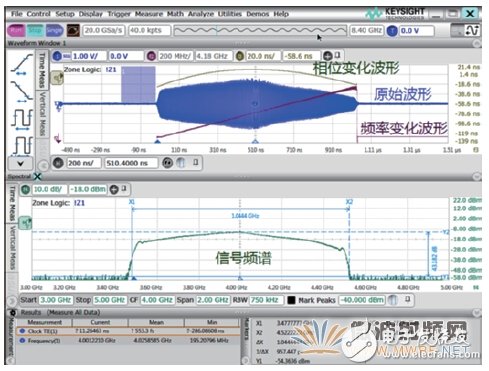
Task: Click the 40.0 kpts memory depth field
Action: click(149, 30)
